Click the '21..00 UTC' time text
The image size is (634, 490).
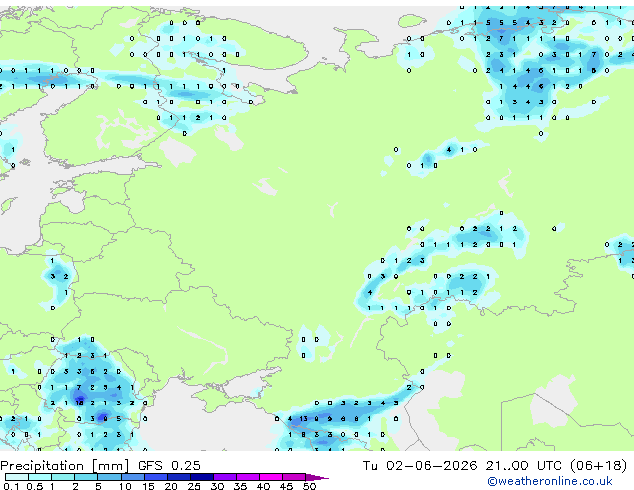coord(524,466)
